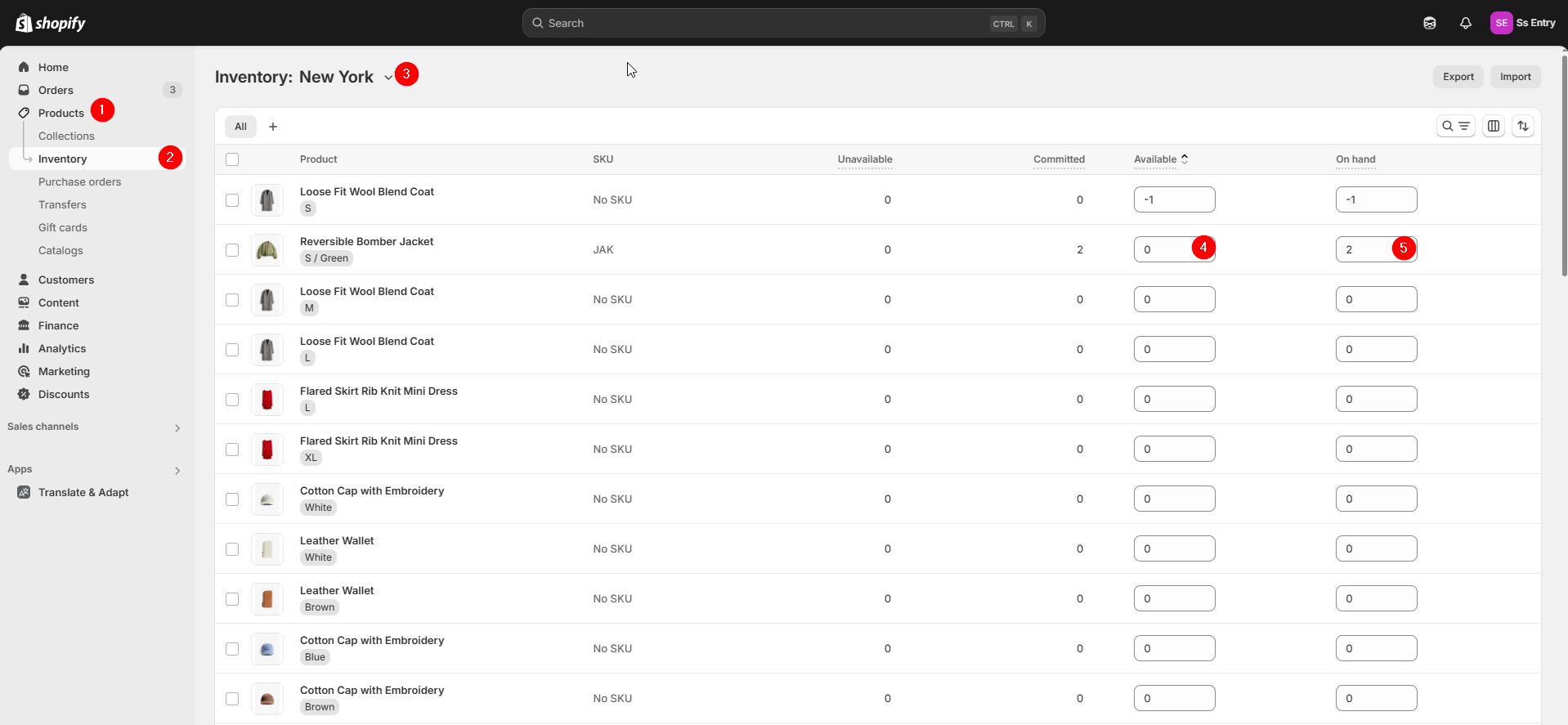Open the notifications bell

1465,23
